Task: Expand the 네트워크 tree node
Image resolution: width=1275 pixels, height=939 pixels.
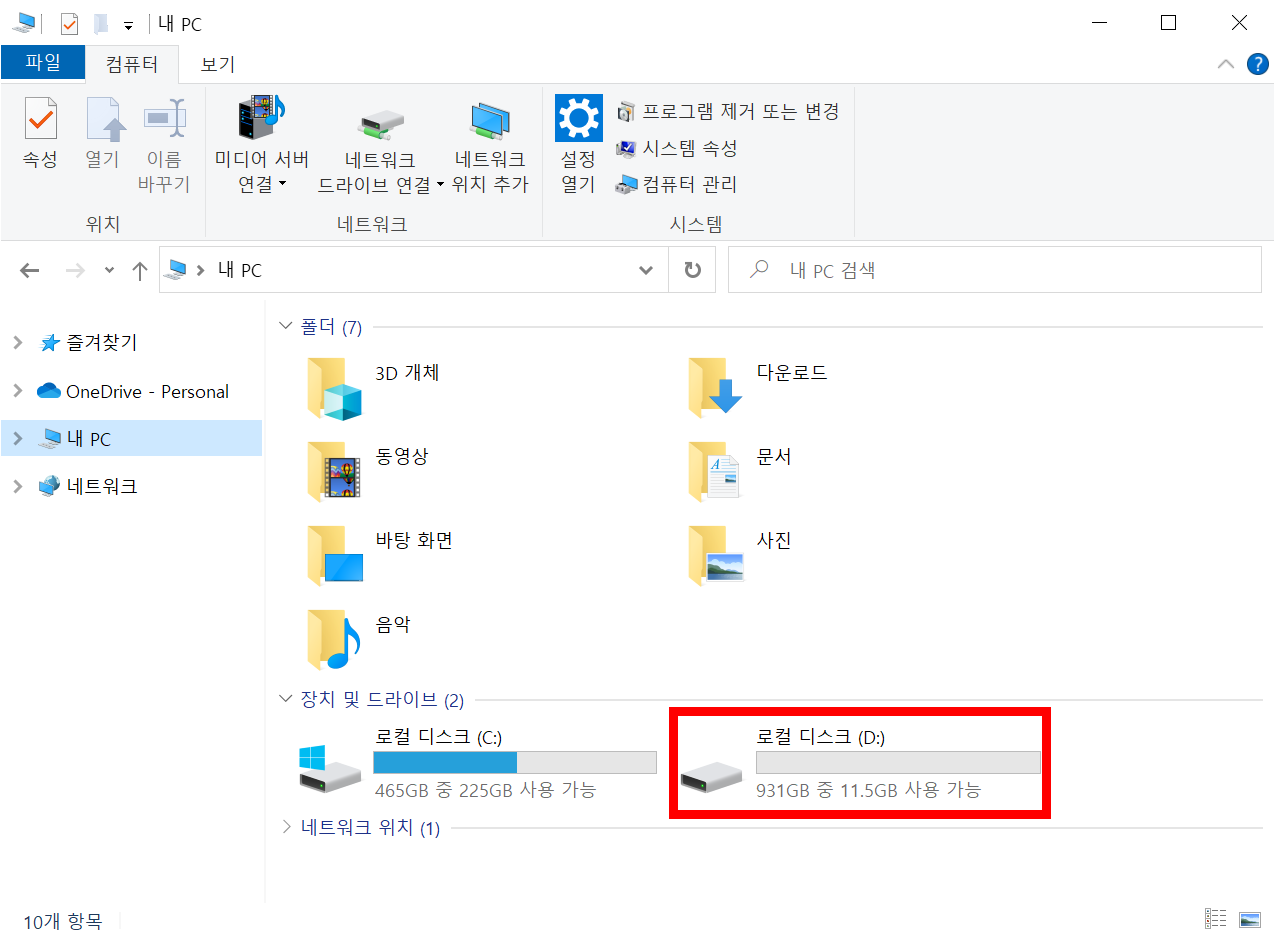Action: coord(17,487)
